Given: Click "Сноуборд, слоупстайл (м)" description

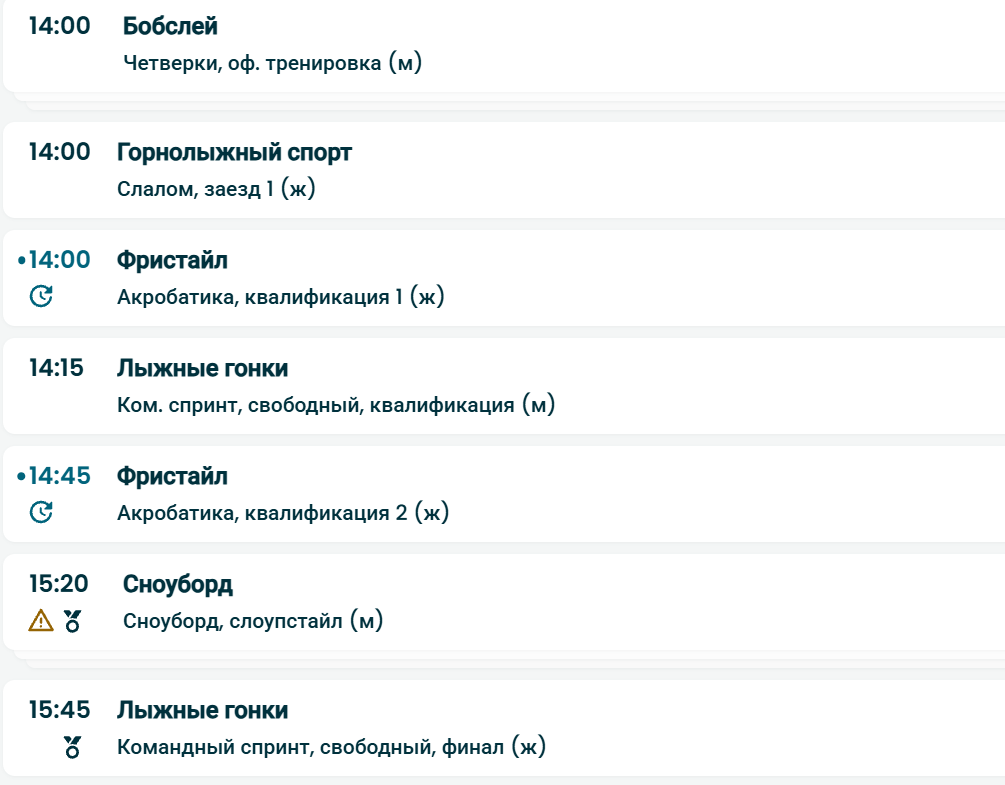Looking at the screenshot, I should coord(254,621).
